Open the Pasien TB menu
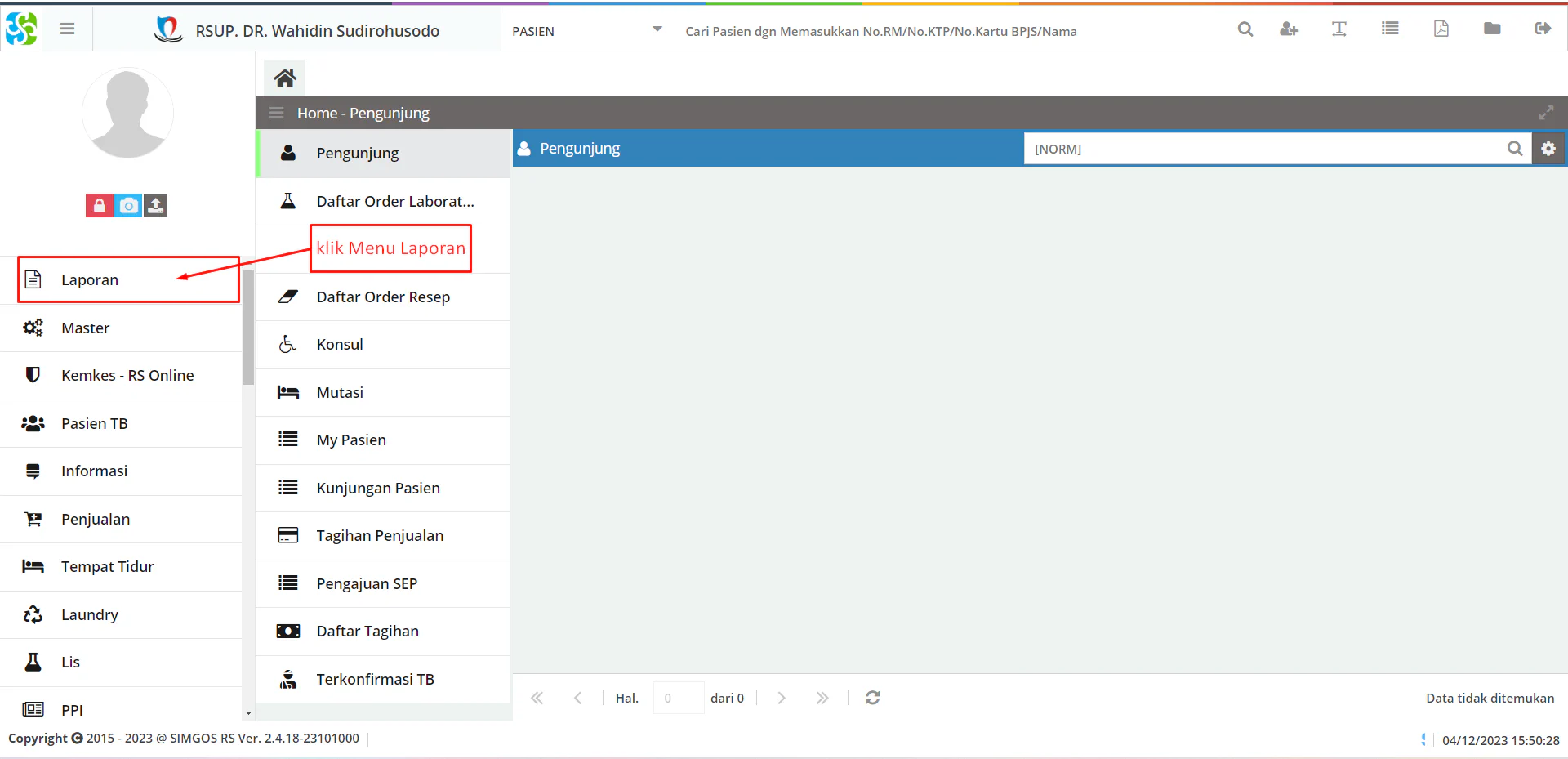Screen dimensions: 1568x759 (x=121, y=423)
